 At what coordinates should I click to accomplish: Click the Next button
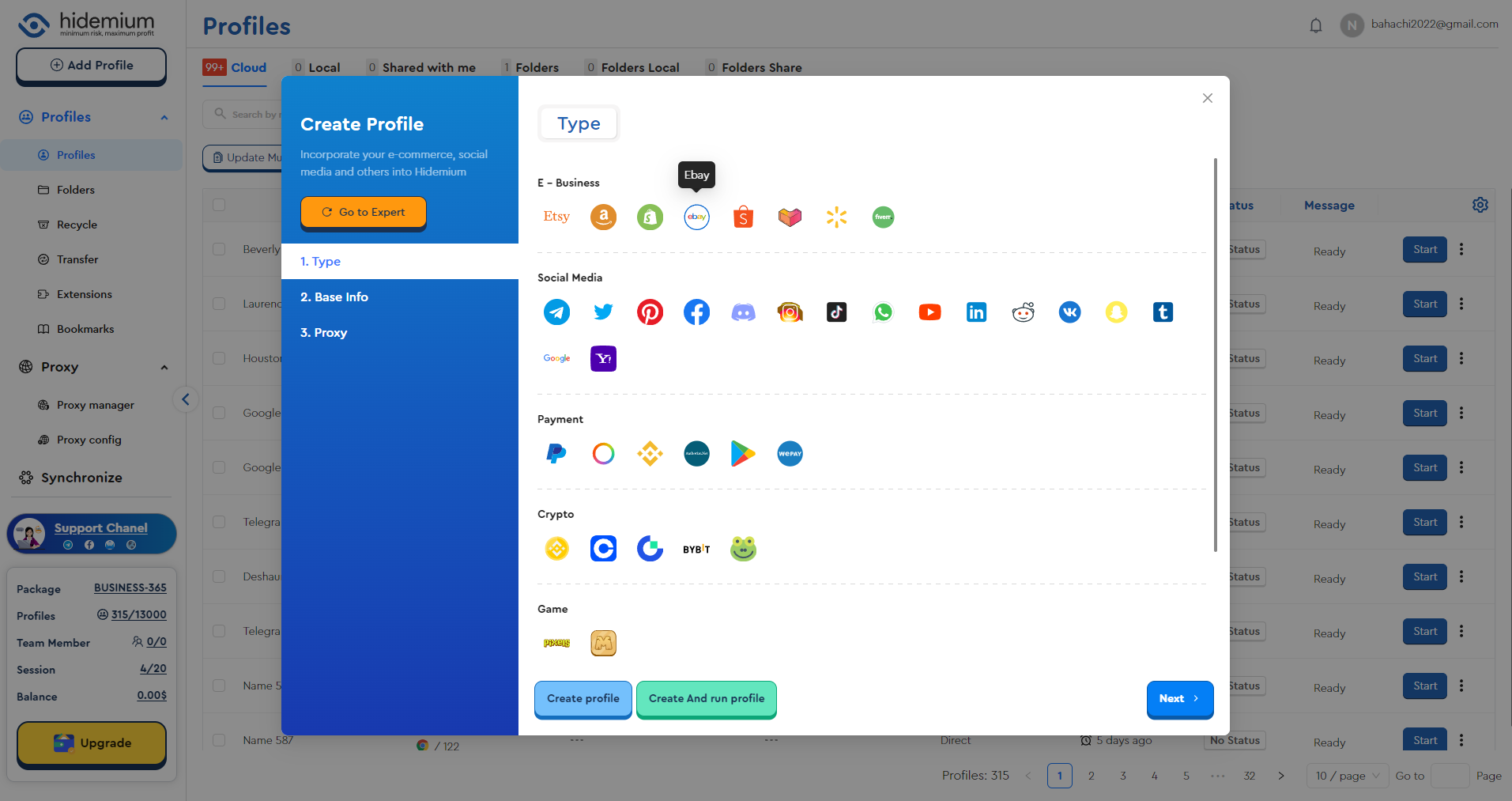point(1179,699)
